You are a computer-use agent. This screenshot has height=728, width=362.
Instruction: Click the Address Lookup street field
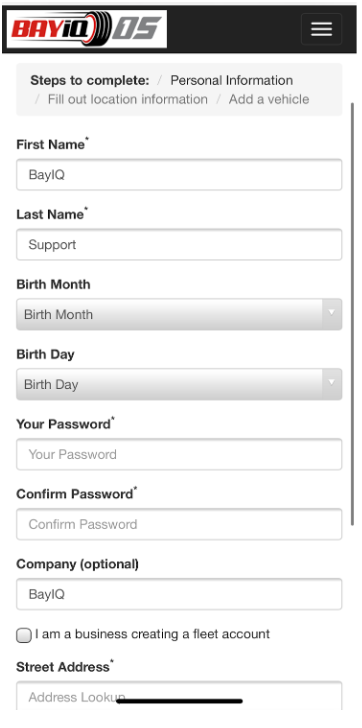point(179,696)
